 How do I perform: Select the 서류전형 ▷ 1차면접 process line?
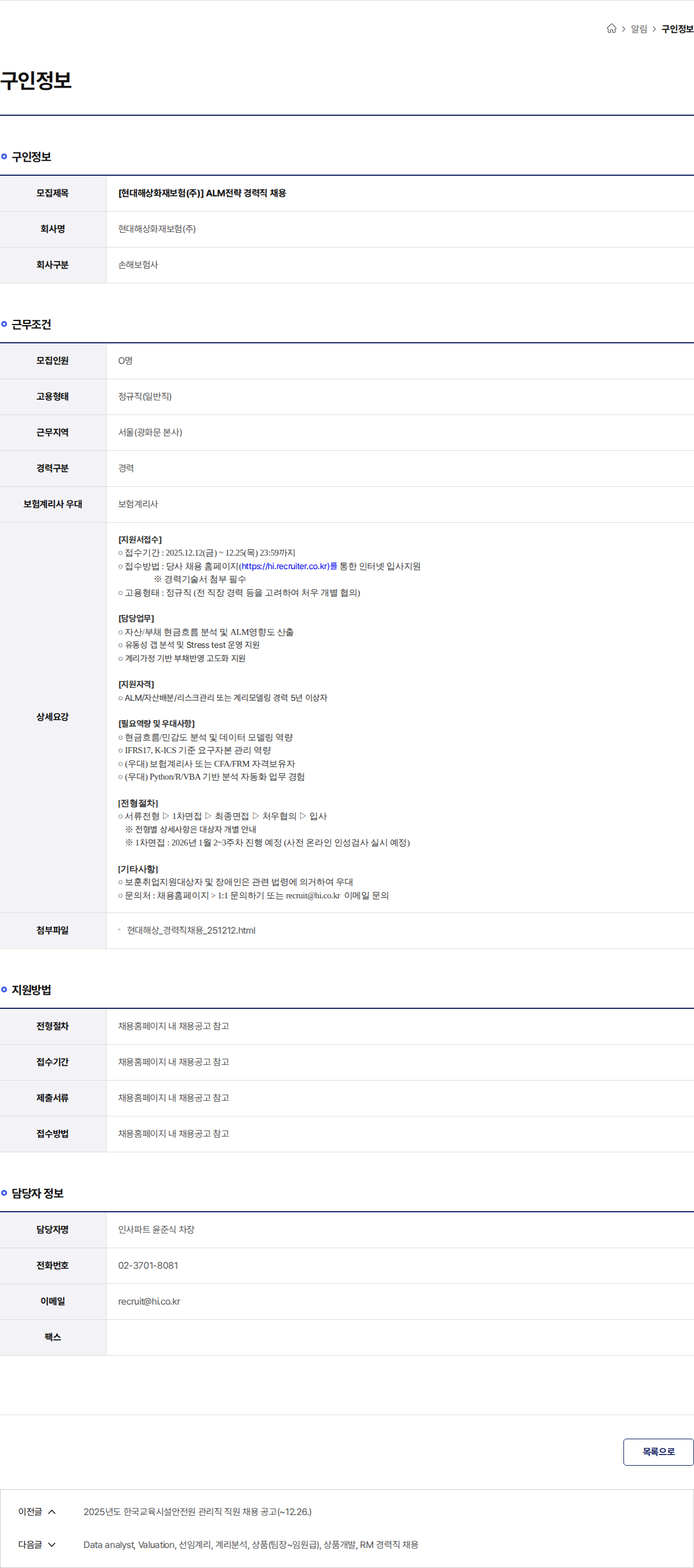[x=223, y=816]
